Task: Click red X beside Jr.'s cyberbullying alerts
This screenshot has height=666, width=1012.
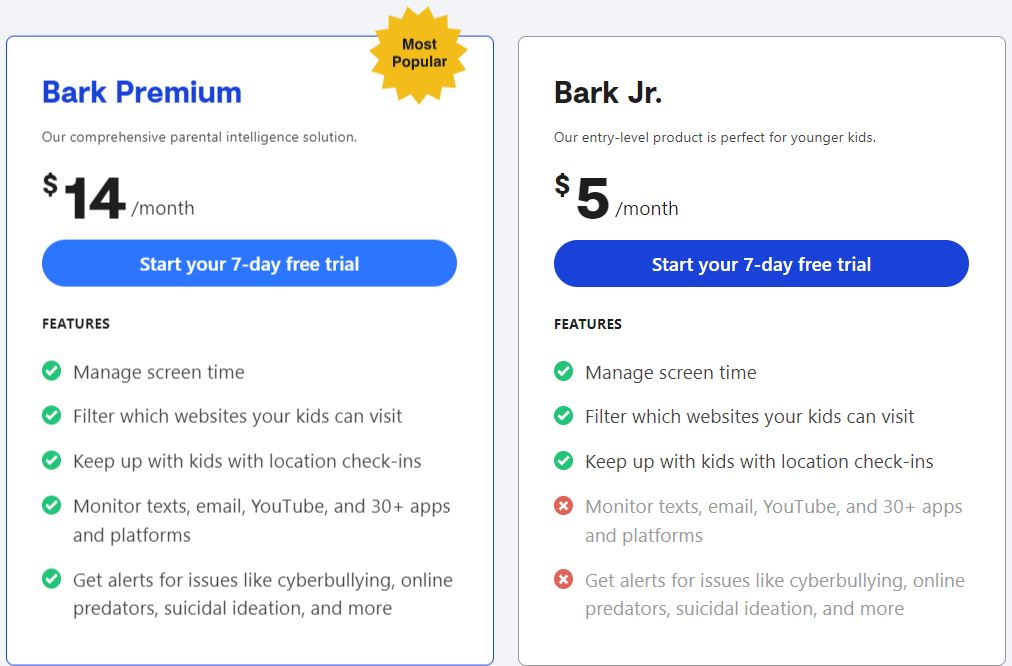Action: [x=564, y=579]
